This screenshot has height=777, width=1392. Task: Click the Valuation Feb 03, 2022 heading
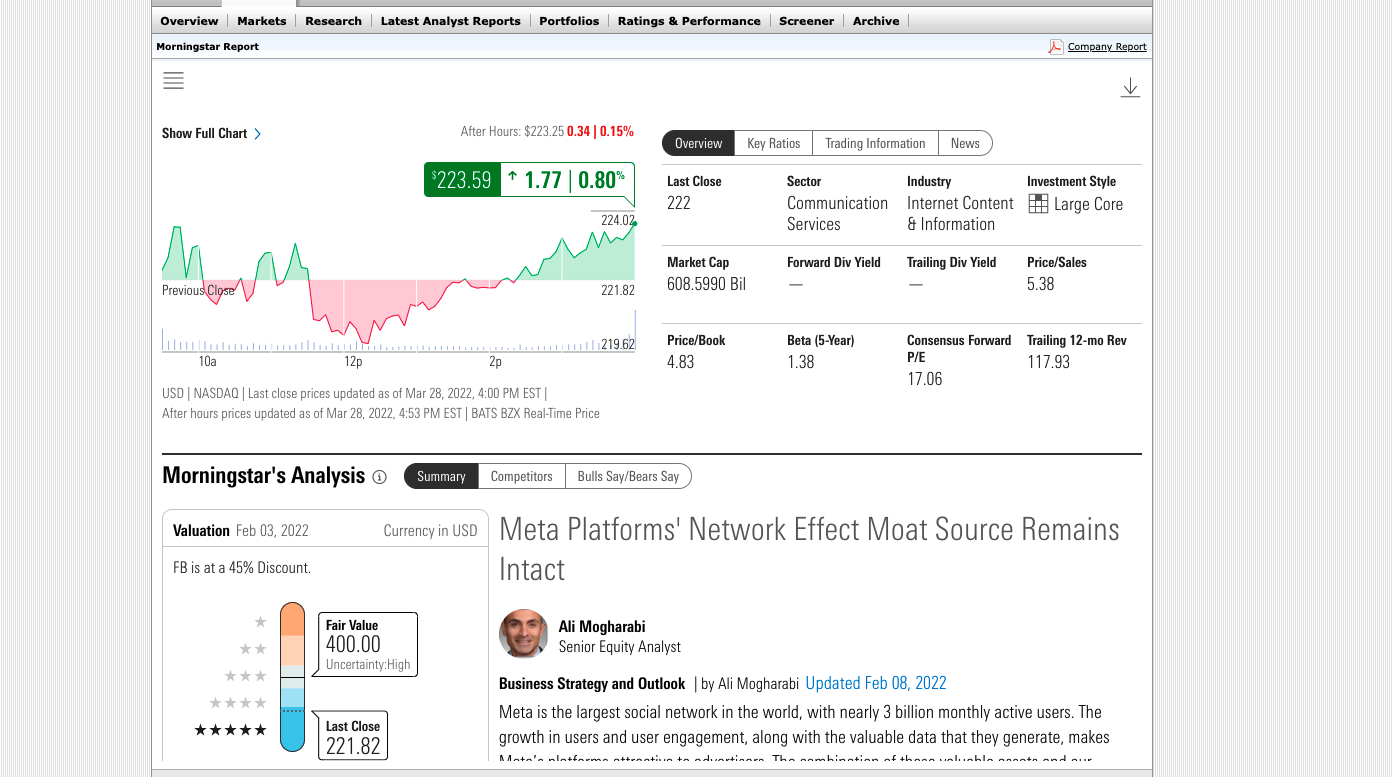[241, 531]
